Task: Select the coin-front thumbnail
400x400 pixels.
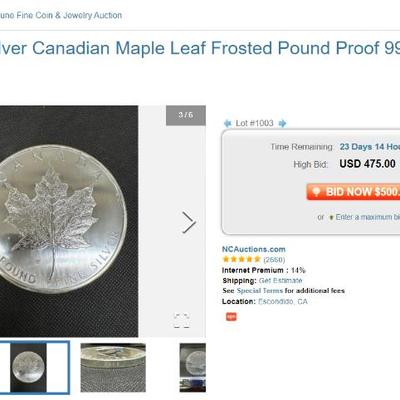Action: pyautogui.click(x=35, y=367)
